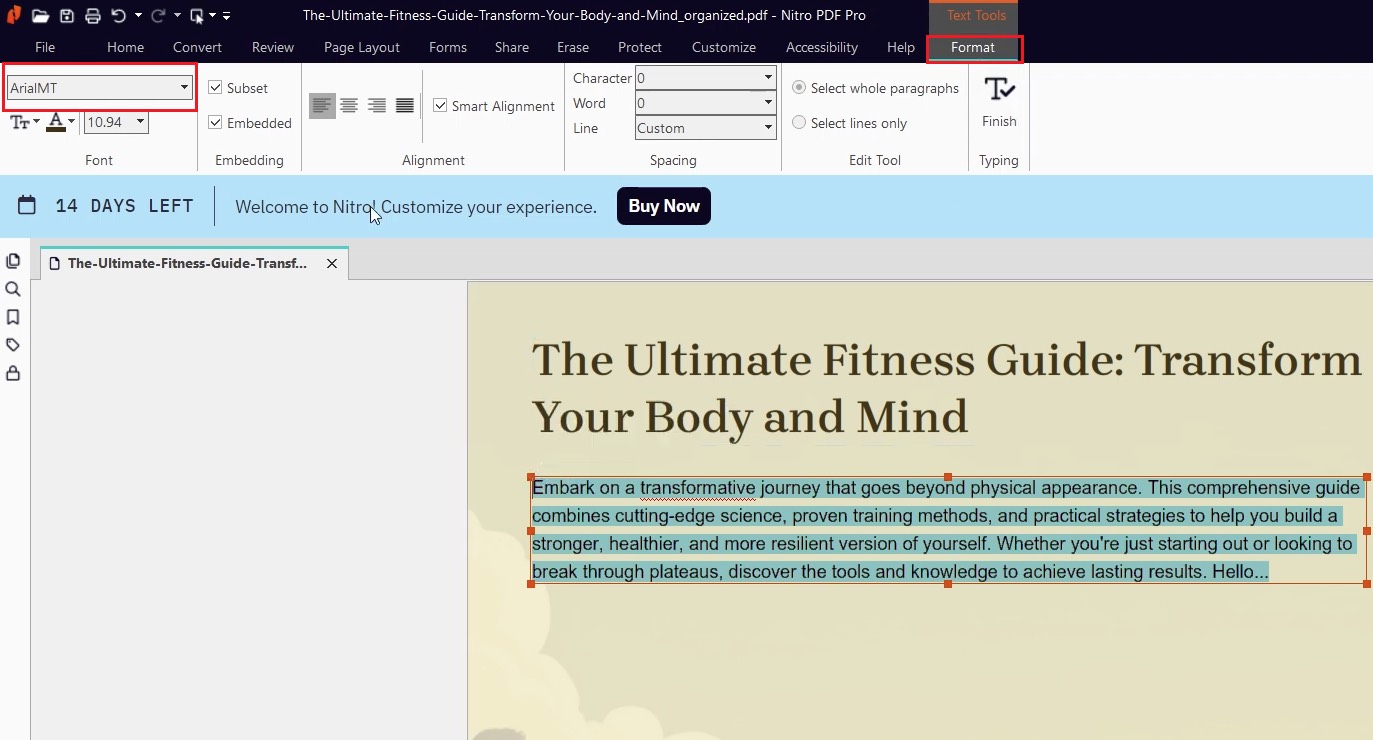Switch to the Forms ribbon tab

[448, 47]
